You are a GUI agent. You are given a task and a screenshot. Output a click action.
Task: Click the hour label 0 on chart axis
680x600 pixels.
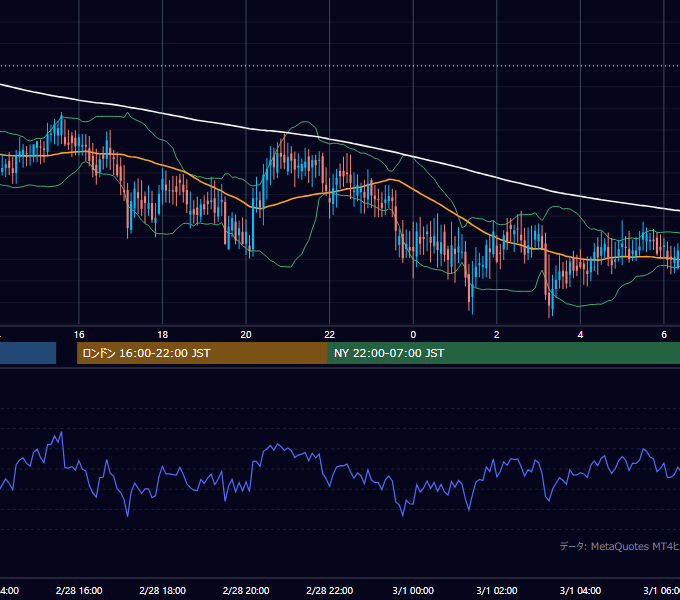tap(413, 335)
